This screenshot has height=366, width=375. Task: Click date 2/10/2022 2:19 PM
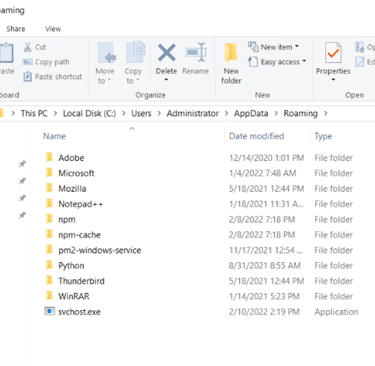tap(264, 312)
